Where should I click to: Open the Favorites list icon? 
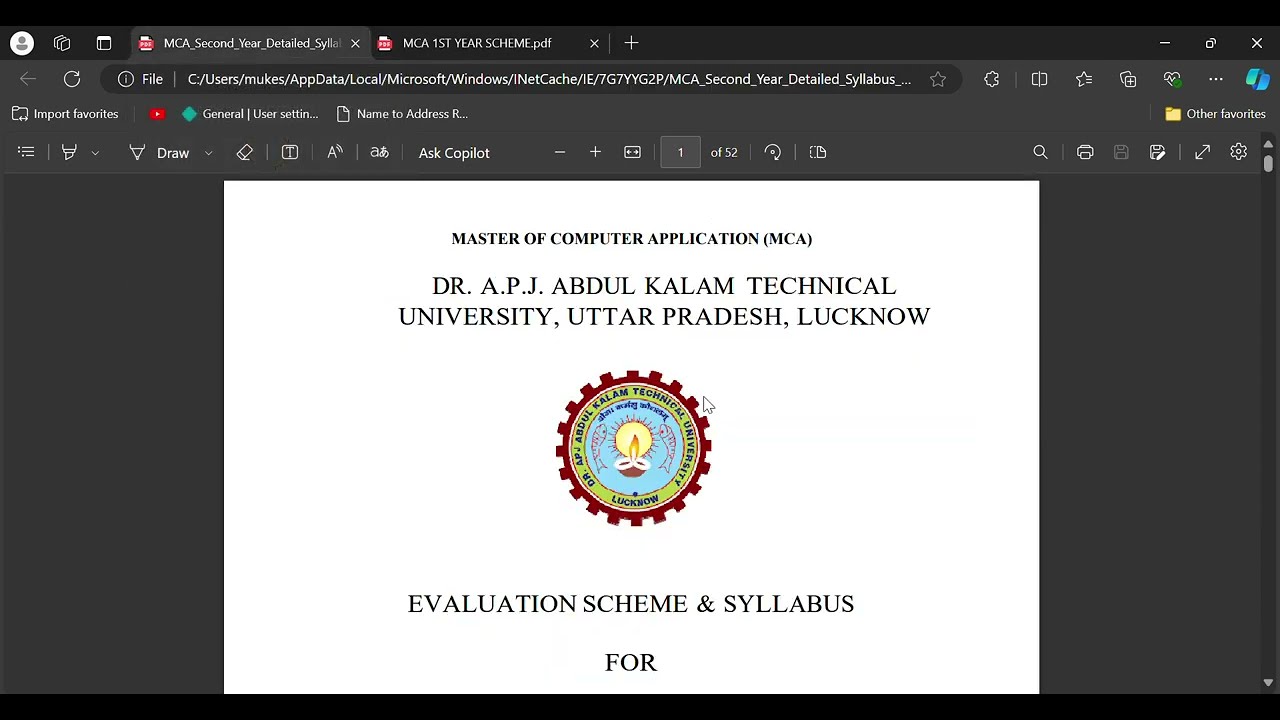pyautogui.click(x=1084, y=79)
